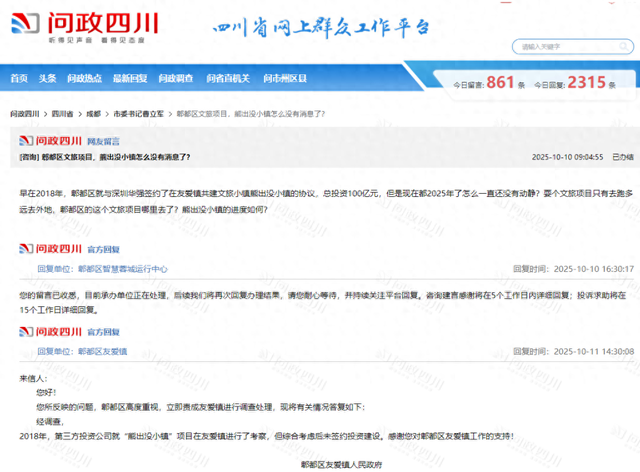Click the 四川省网上群众工作平台 banner title
Viewport: 640px width, 472px height.
(x=321, y=28)
